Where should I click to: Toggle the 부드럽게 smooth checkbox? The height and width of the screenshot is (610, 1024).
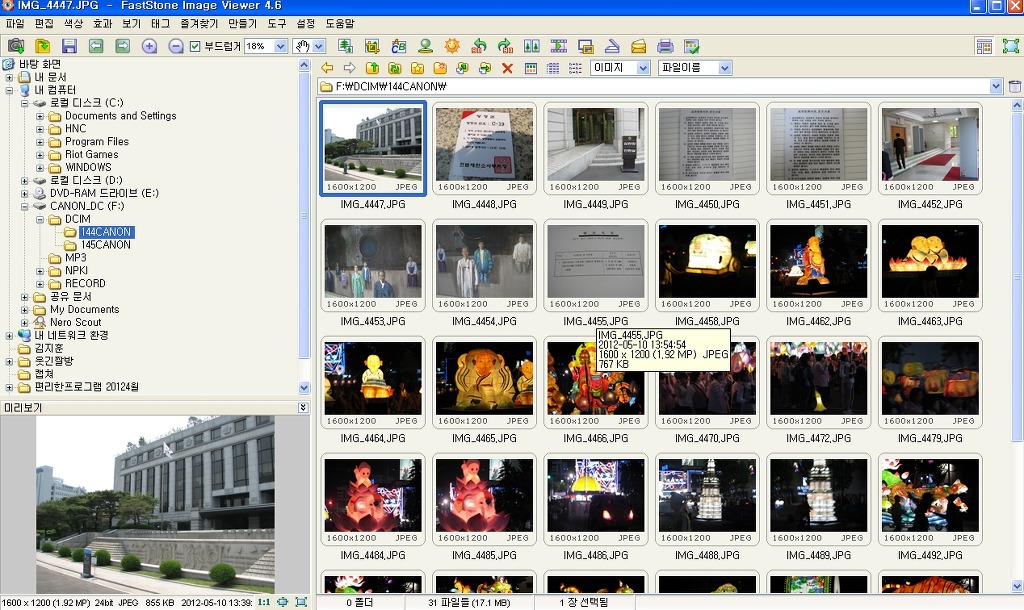[x=195, y=46]
